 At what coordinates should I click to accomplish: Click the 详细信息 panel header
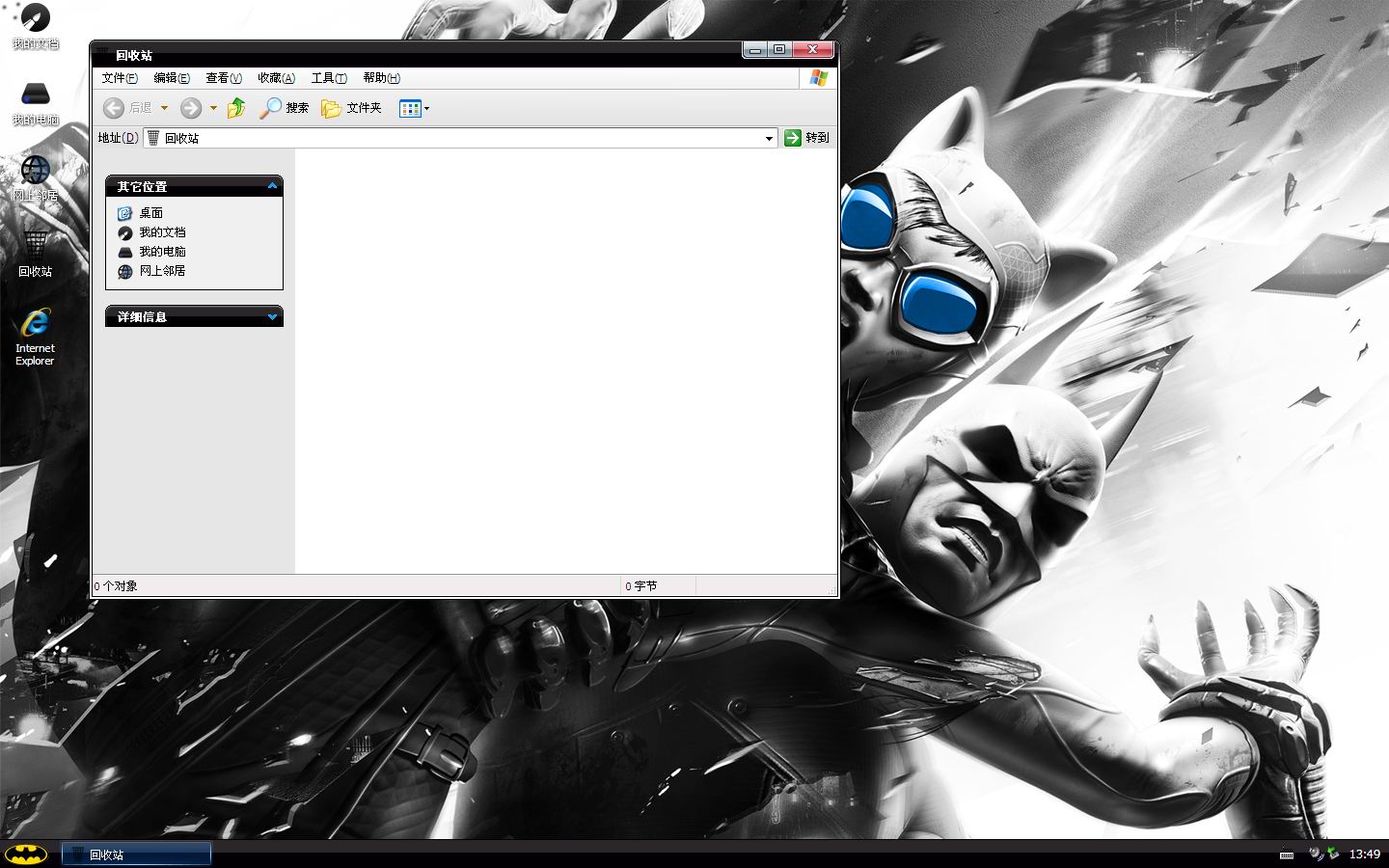(194, 316)
